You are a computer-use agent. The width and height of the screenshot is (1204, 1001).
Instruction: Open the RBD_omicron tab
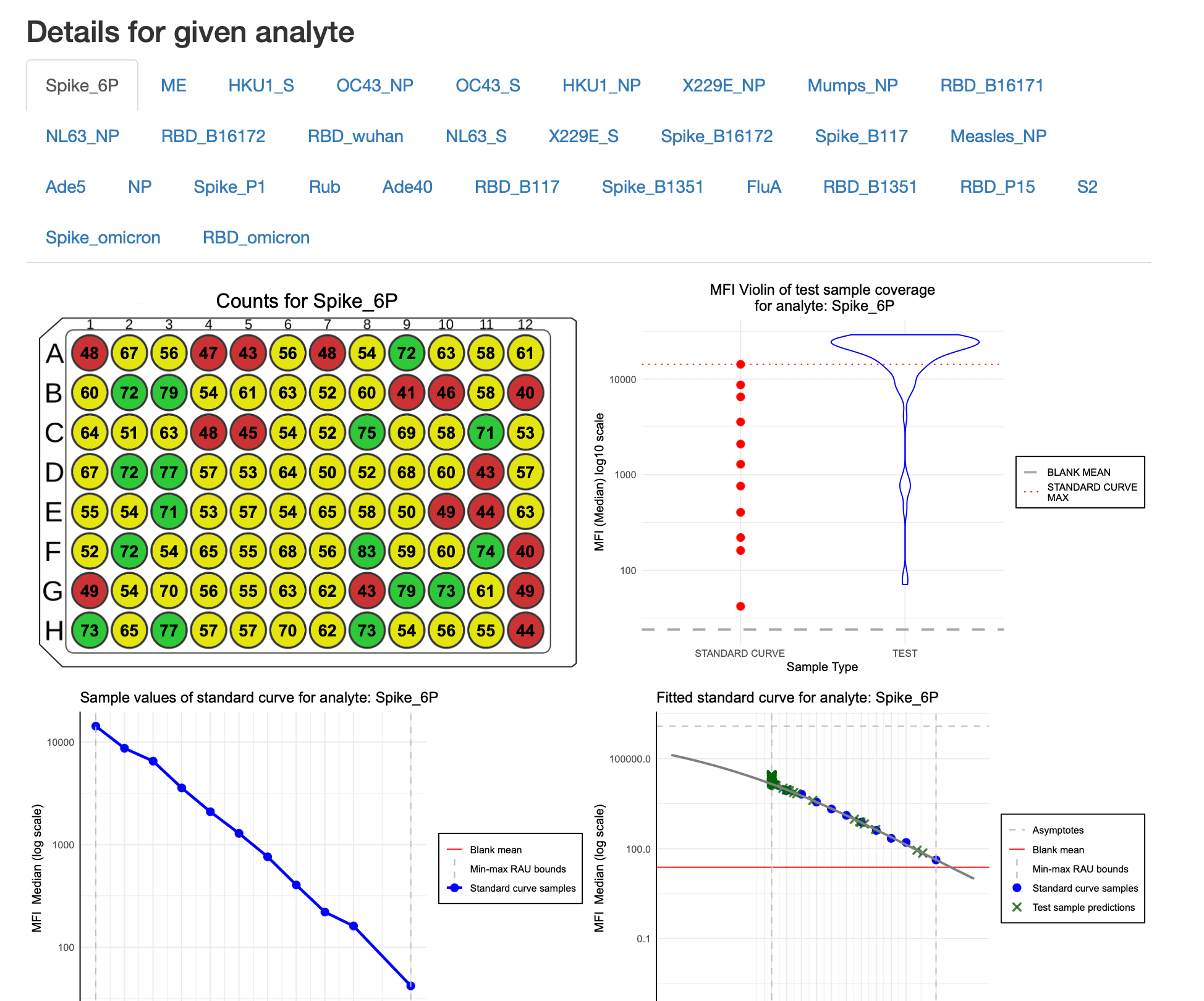tap(256, 237)
